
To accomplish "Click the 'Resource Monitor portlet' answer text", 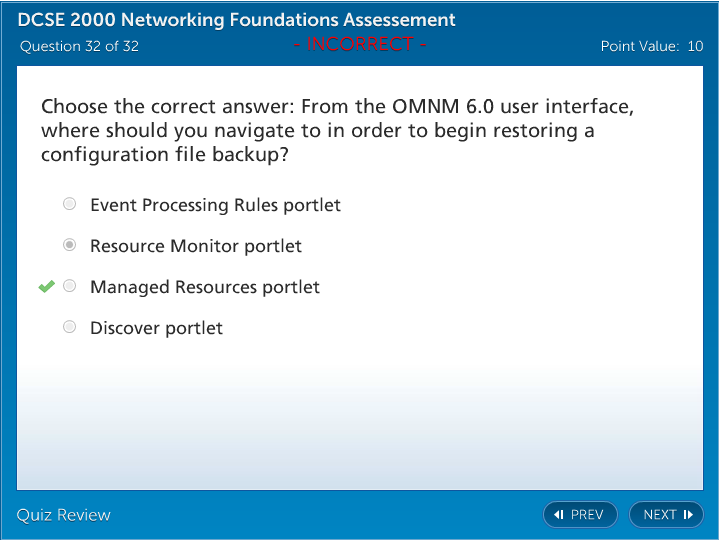I will point(196,246).
